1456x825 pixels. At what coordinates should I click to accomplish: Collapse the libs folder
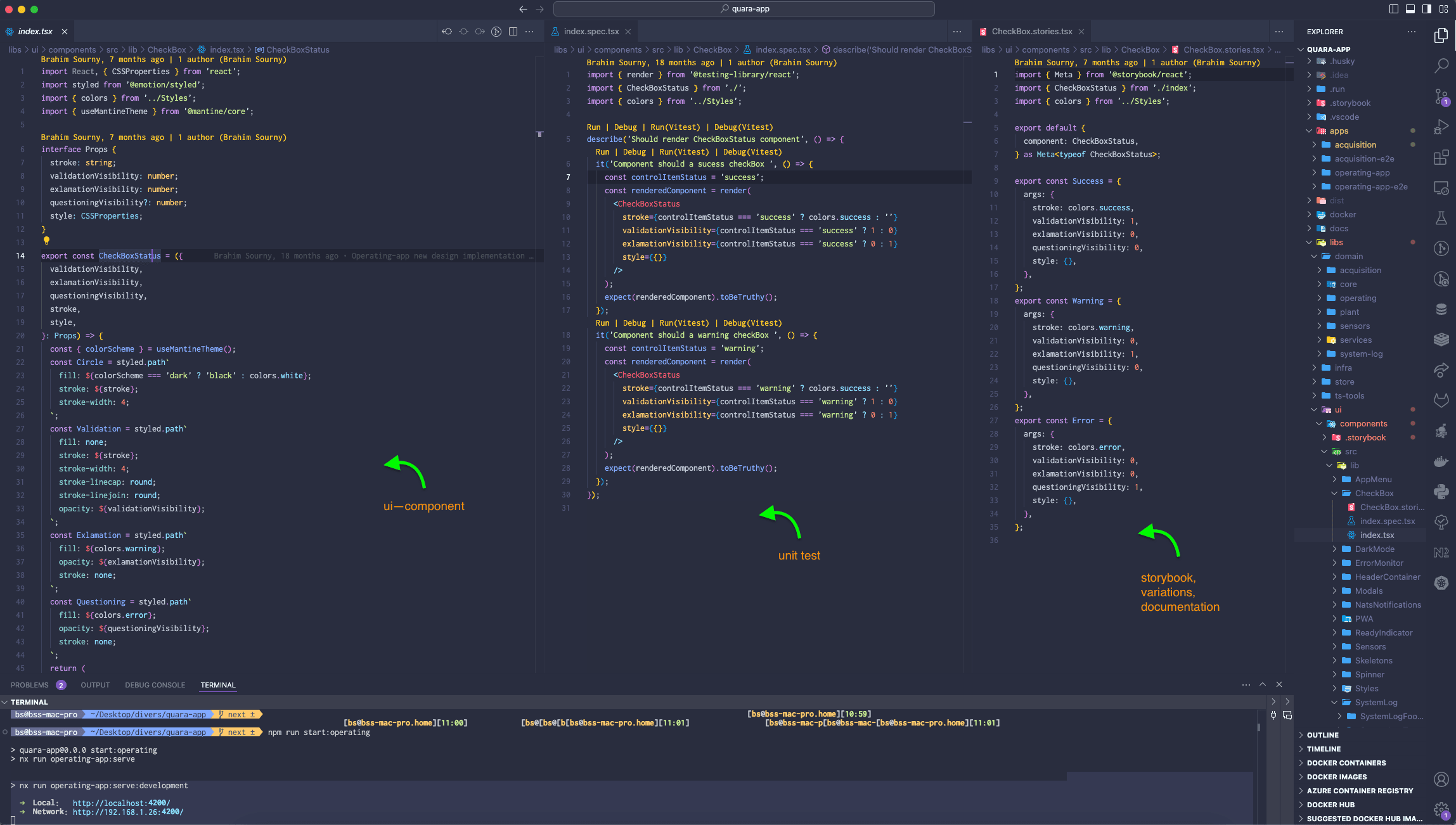click(1336, 243)
